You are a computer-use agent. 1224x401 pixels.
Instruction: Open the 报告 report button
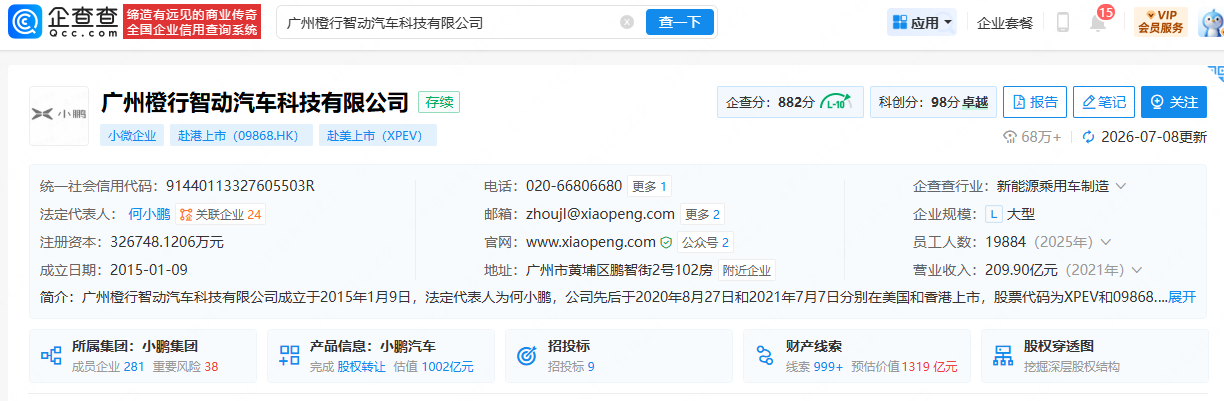tap(1035, 102)
